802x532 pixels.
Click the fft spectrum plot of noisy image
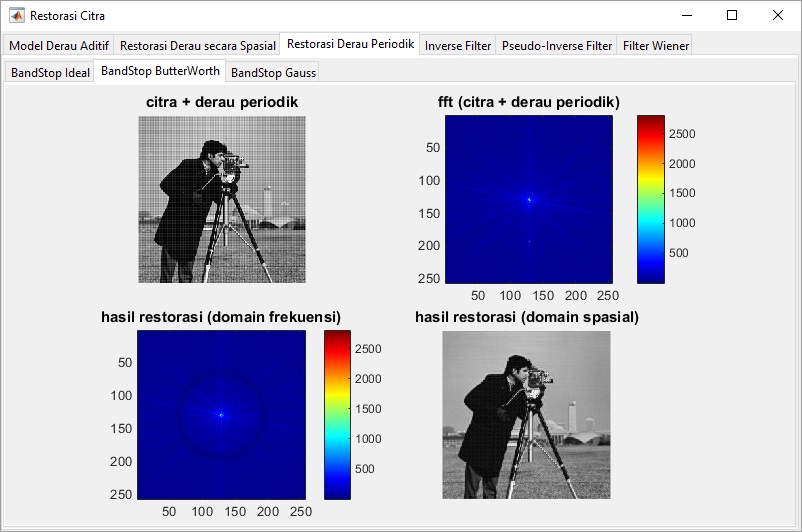click(x=528, y=199)
